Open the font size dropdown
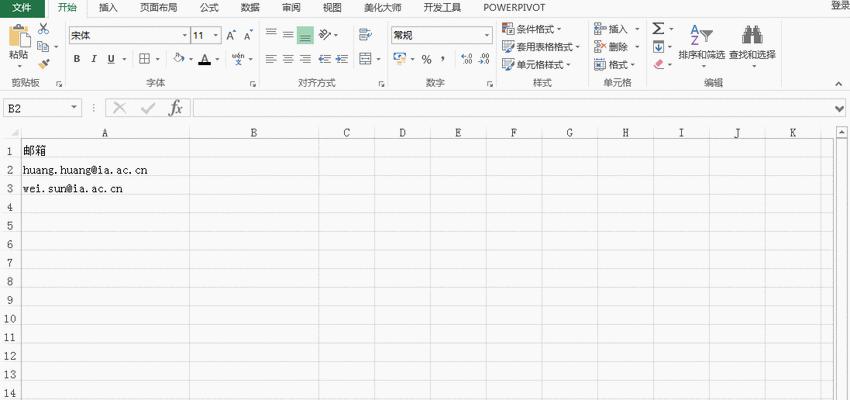The height and width of the screenshot is (400, 850). 216,36
